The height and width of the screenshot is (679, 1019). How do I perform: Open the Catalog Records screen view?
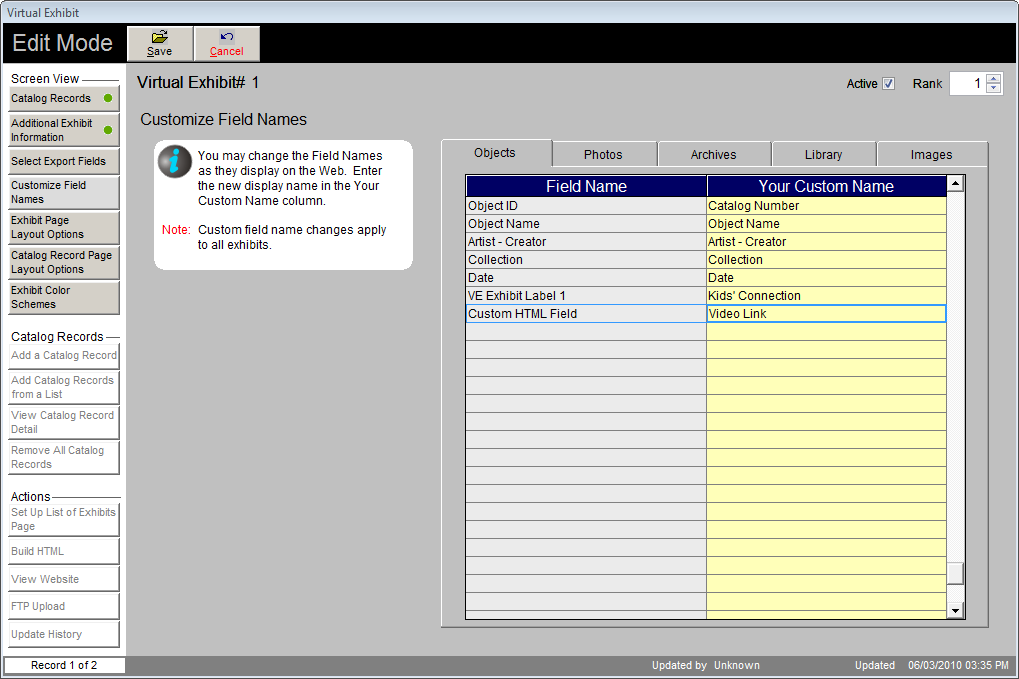[64, 99]
